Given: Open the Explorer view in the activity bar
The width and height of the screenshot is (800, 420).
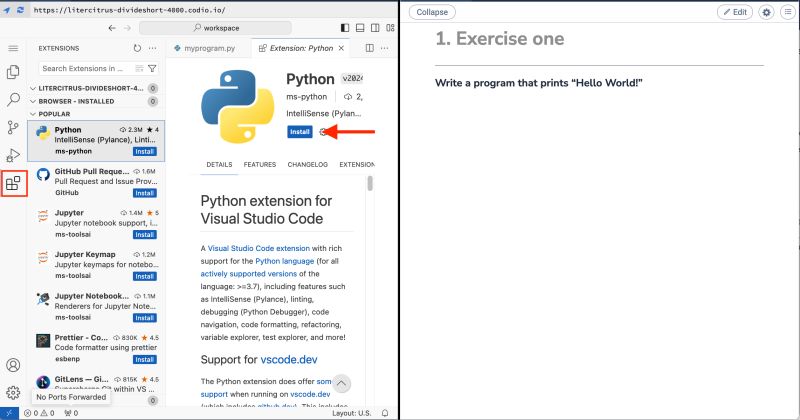Looking at the screenshot, I should [13, 72].
